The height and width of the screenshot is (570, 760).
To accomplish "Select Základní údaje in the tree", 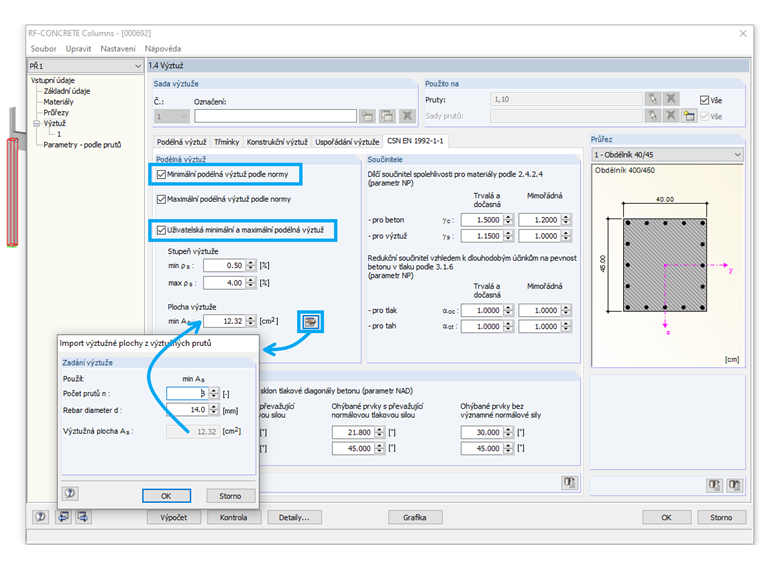I will tap(67, 91).
